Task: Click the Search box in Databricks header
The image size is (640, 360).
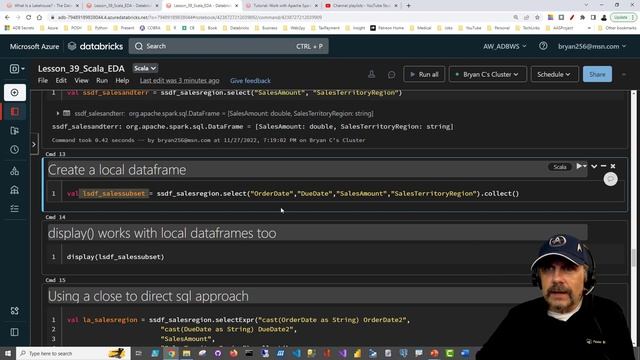Action: point(229,46)
